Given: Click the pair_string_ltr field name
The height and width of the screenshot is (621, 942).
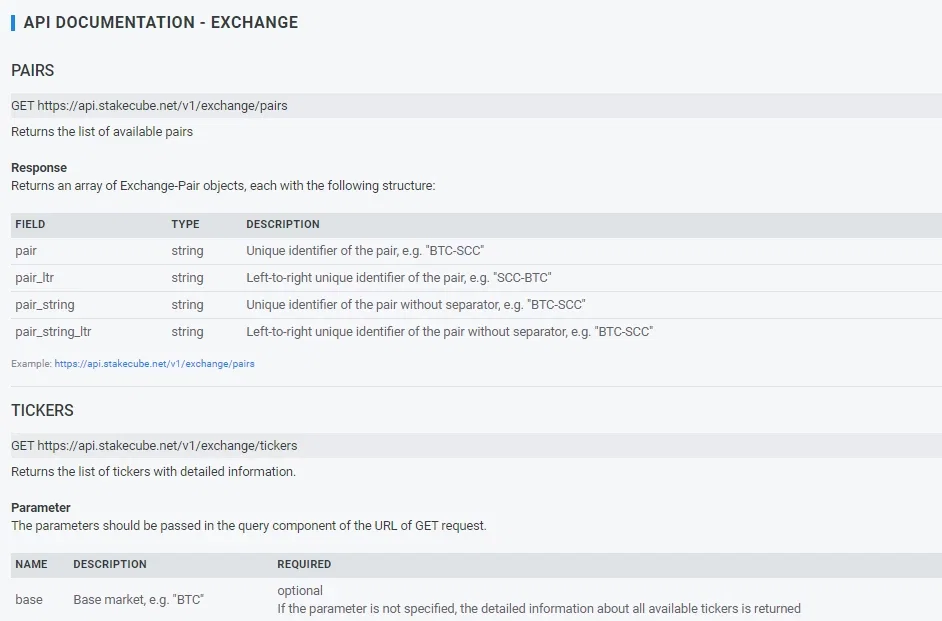Looking at the screenshot, I should [x=53, y=332].
